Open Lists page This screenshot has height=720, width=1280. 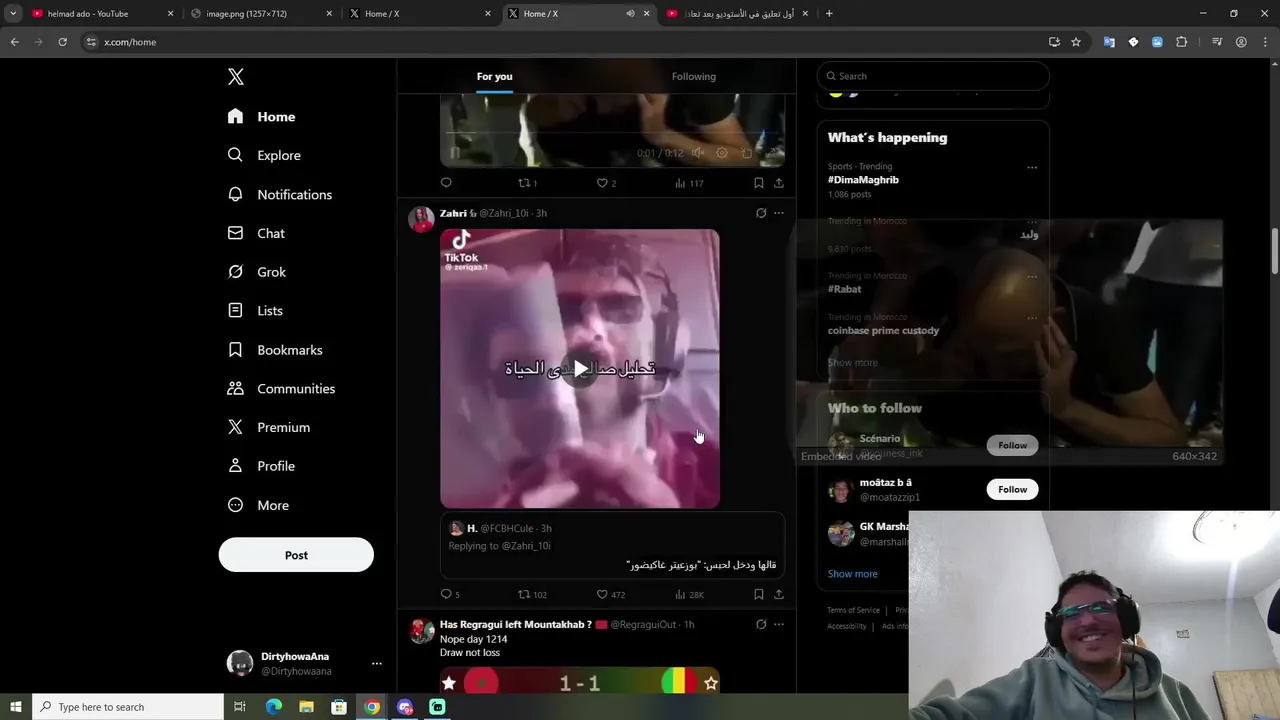(255, 311)
